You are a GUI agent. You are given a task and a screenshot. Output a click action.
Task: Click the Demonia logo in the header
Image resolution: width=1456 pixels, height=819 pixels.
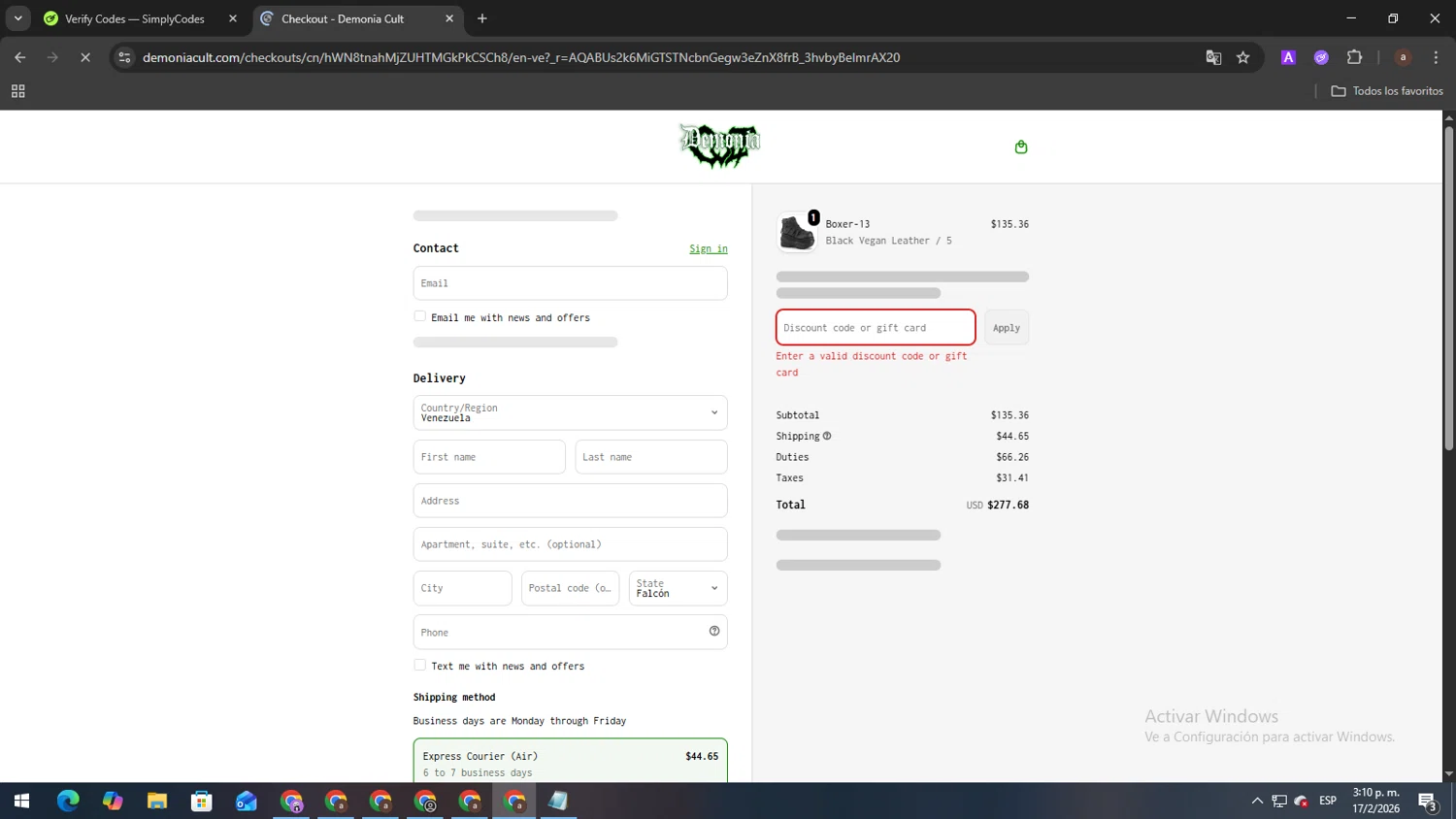coord(719,147)
